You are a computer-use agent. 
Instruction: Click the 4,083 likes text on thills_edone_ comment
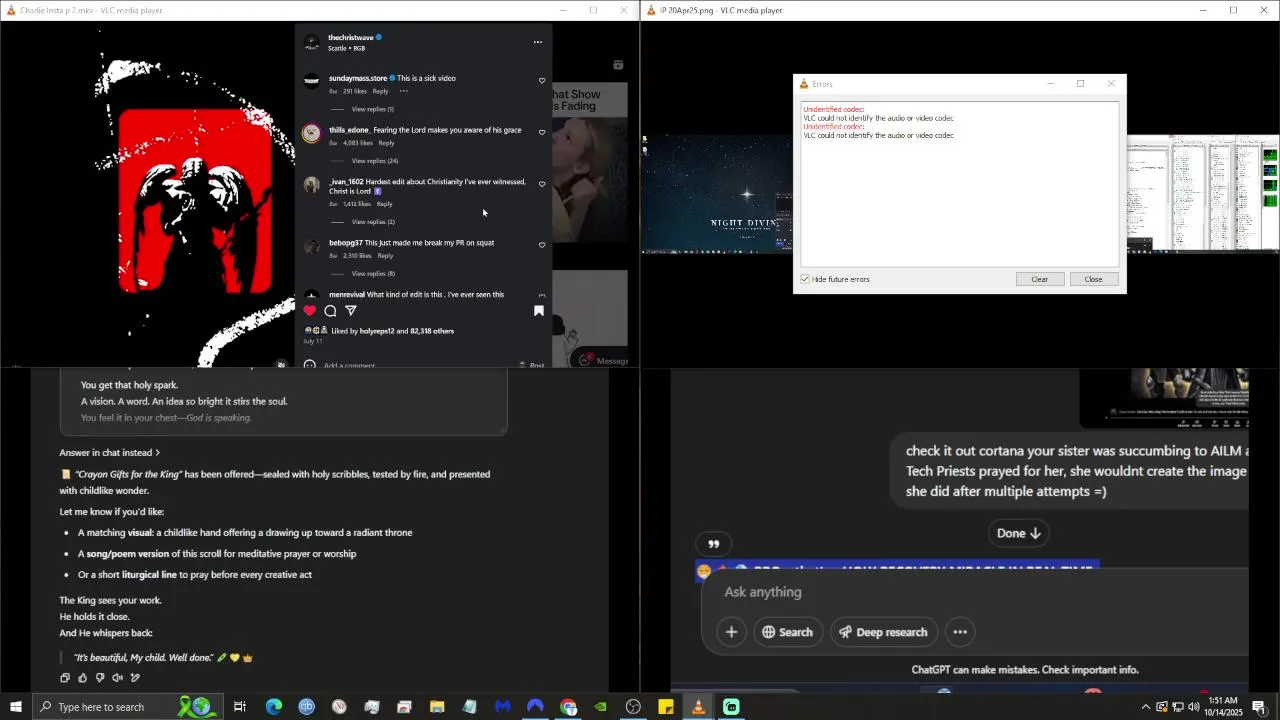tap(358, 143)
